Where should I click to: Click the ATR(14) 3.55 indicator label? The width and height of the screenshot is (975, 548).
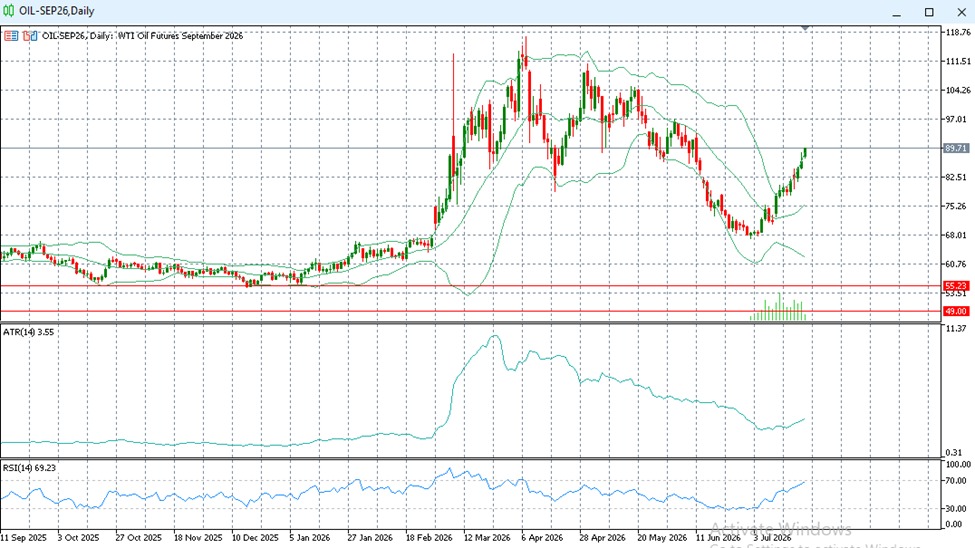click(29, 332)
